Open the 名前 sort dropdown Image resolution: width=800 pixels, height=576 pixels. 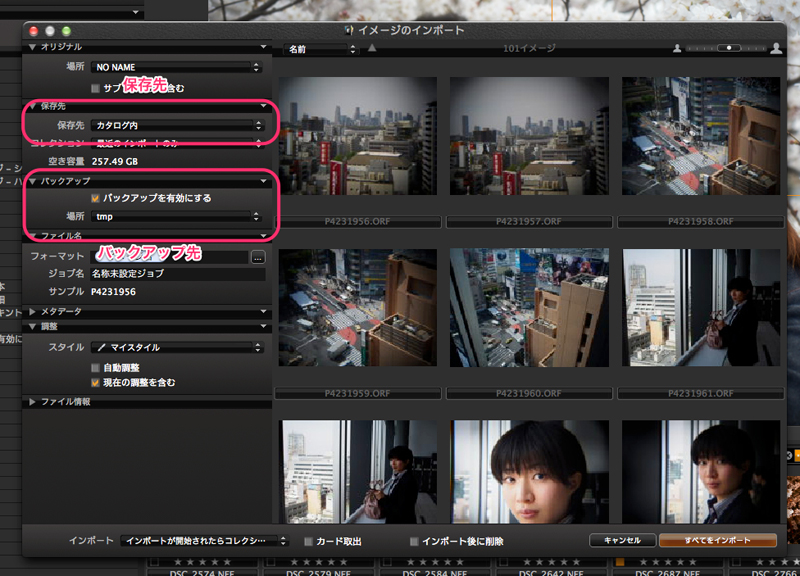[x=318, y=48]
